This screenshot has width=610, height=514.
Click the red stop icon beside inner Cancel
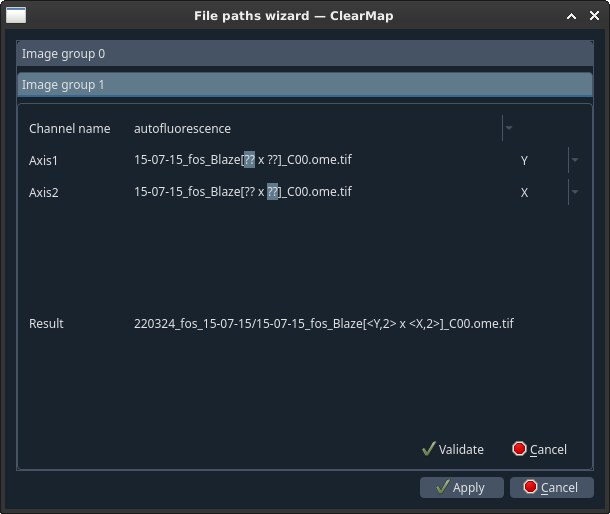click(519, 449)
